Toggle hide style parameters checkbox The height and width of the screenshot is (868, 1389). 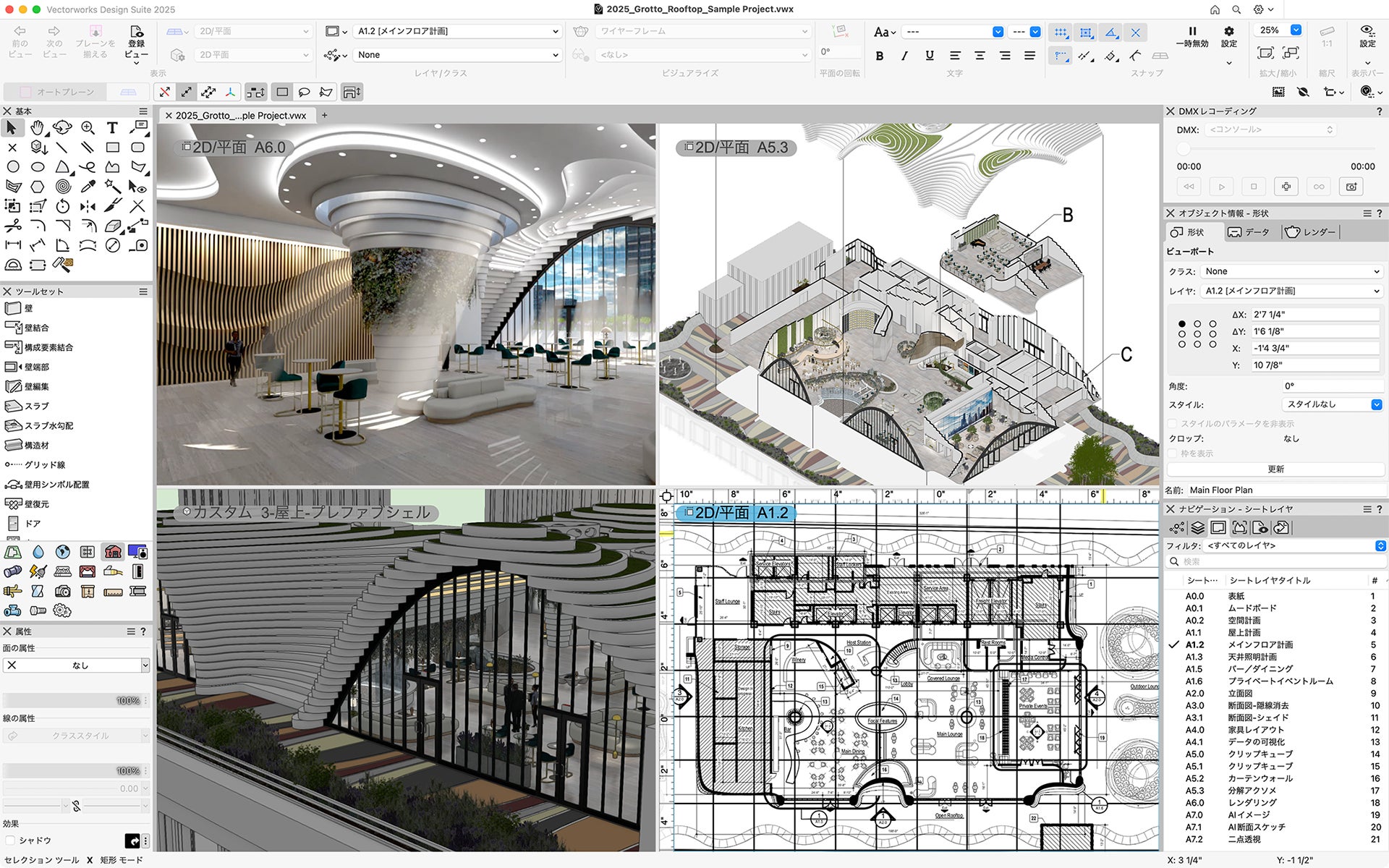coord(1172,423)
